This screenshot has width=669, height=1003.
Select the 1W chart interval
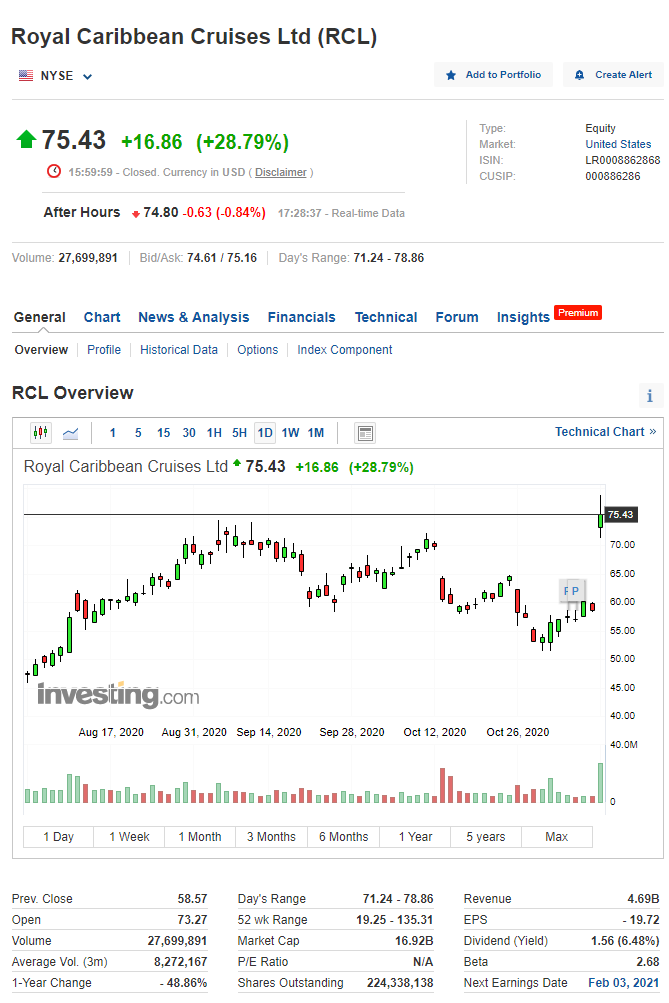coord(290,433)
